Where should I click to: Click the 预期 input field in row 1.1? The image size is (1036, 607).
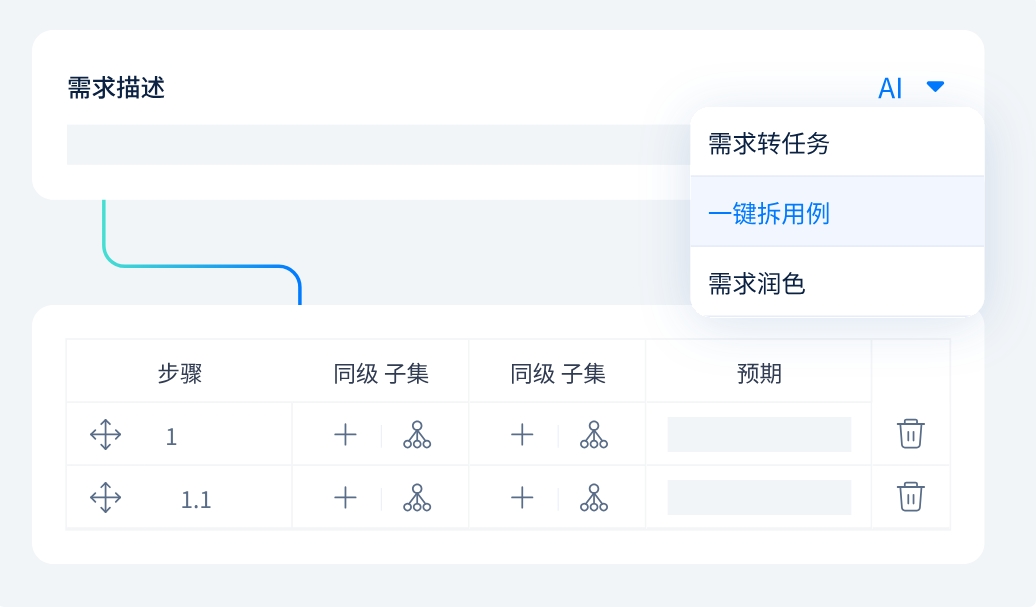click(x=759, y=497)
